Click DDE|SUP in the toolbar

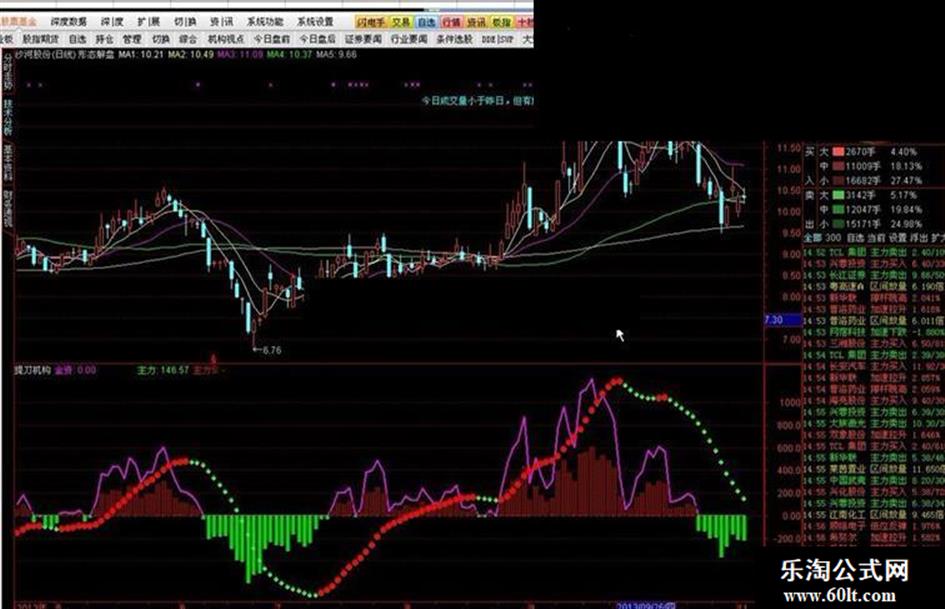498,39
